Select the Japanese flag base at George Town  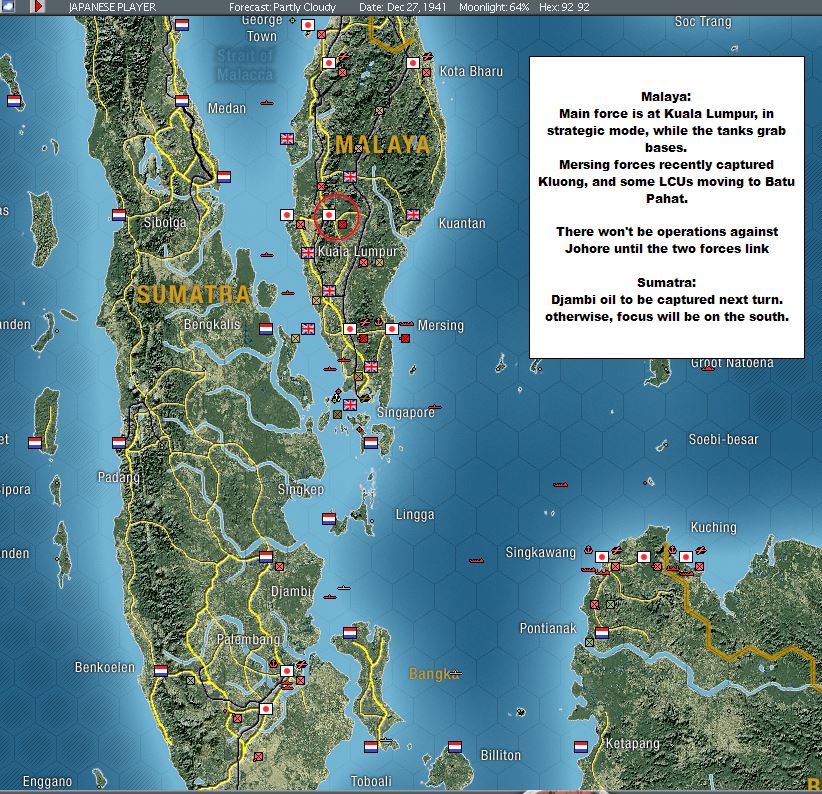click(308, 25)
